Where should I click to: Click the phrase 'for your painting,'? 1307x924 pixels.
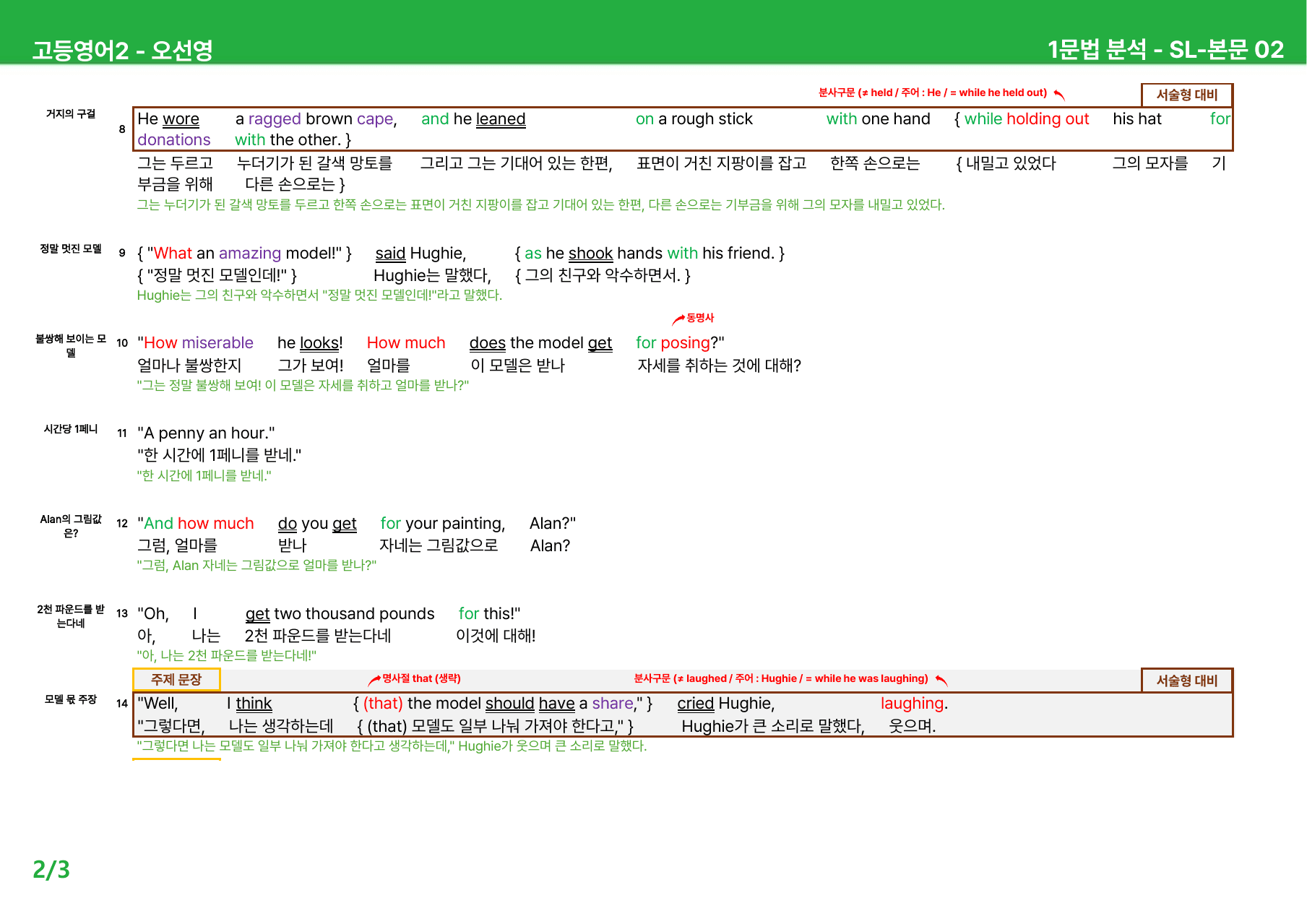click(443, 524)
